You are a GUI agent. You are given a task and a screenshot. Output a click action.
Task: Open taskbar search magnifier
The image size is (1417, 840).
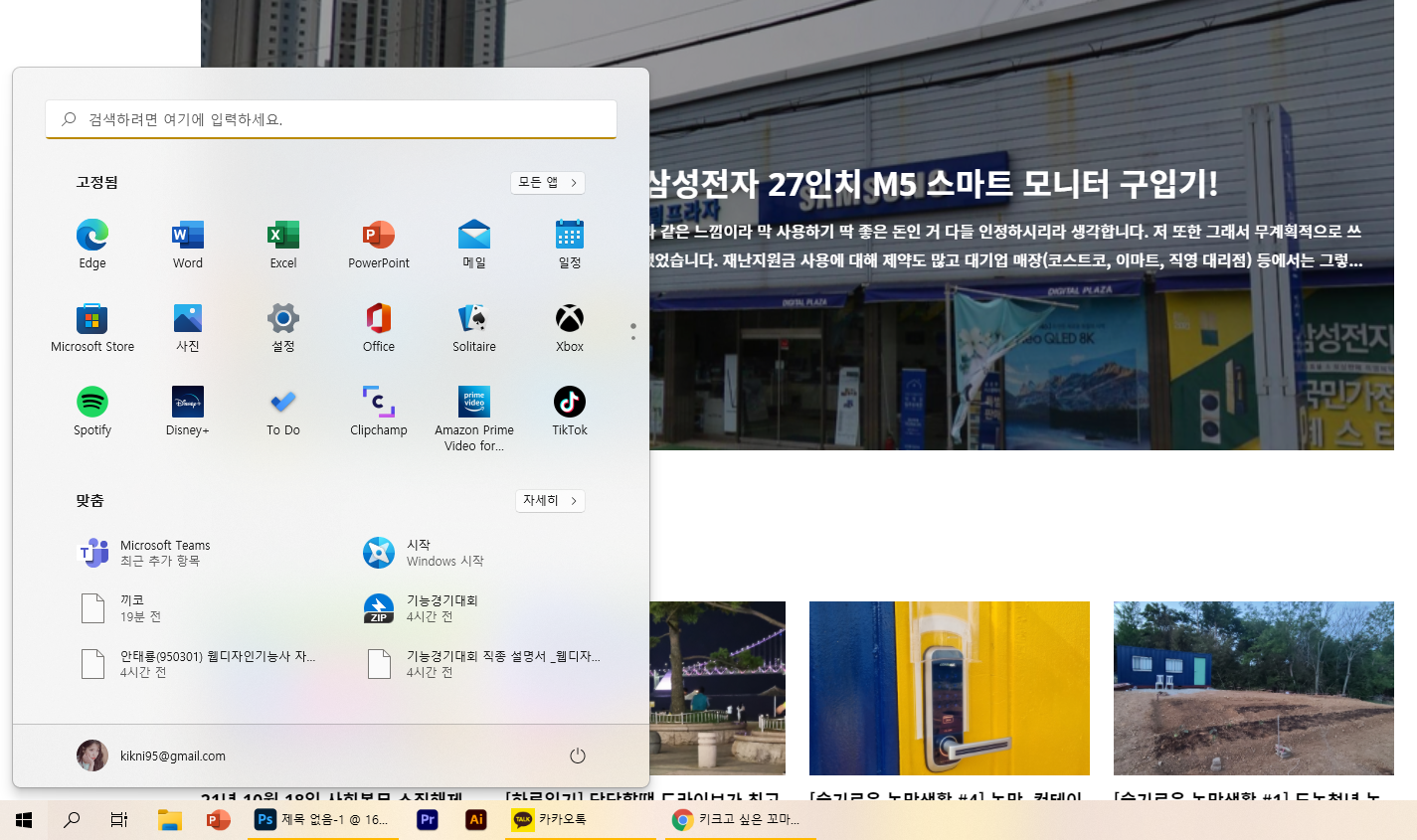tap(72, 820)
